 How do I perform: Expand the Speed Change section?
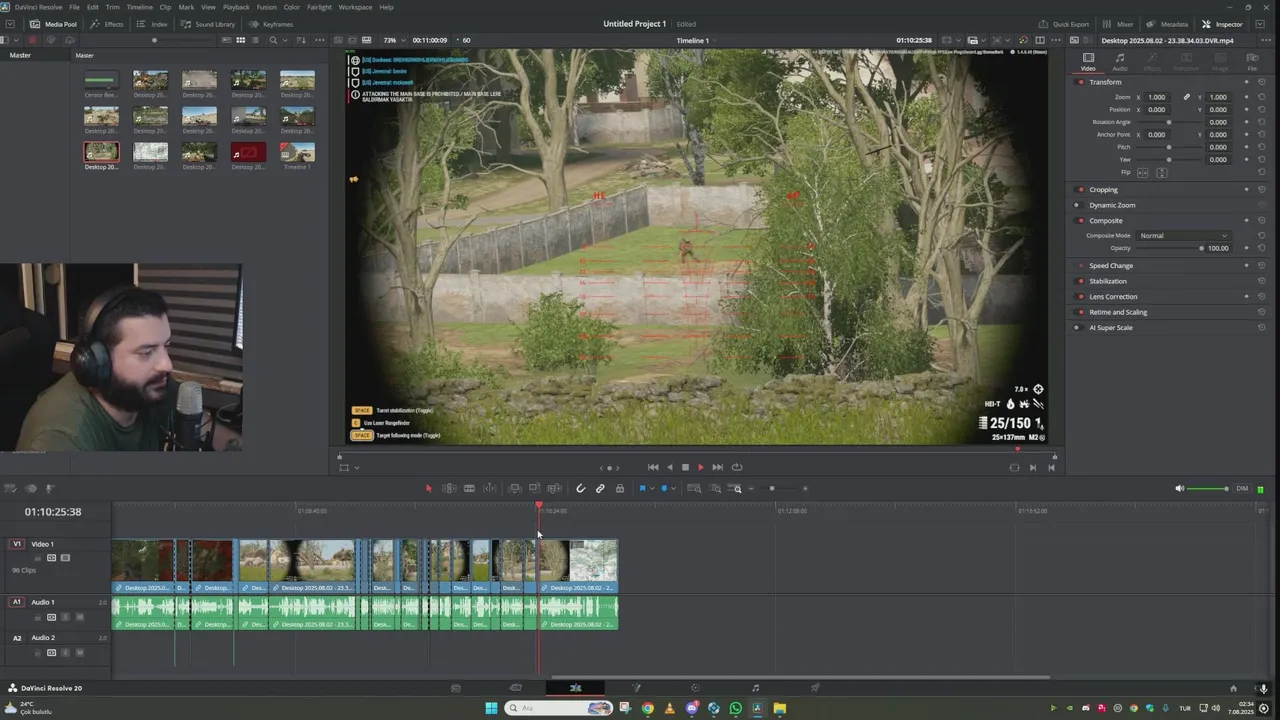point(1111,266)
